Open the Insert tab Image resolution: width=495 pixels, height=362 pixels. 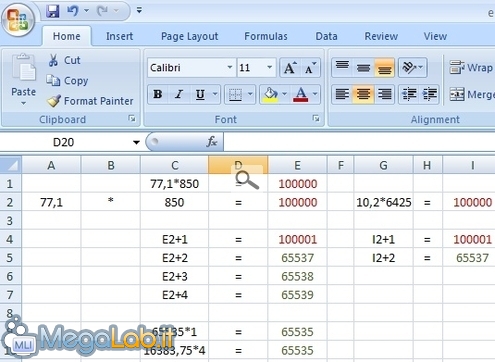coord(119,36)
